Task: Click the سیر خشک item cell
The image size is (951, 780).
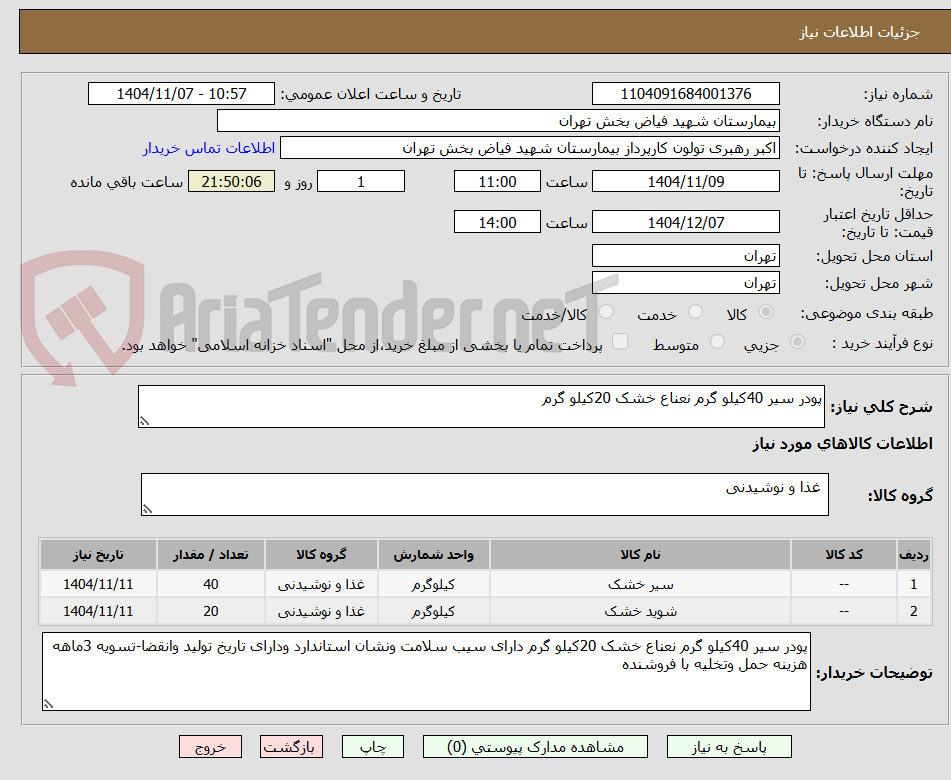Action: click(x=640, y=584)
